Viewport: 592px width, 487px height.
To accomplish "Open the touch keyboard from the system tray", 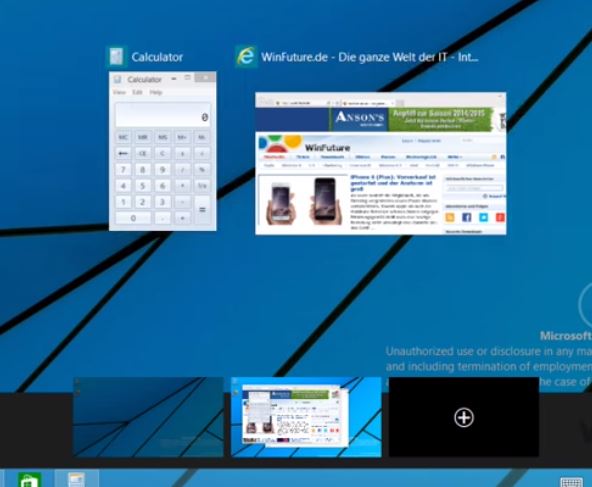I will 572,482.
